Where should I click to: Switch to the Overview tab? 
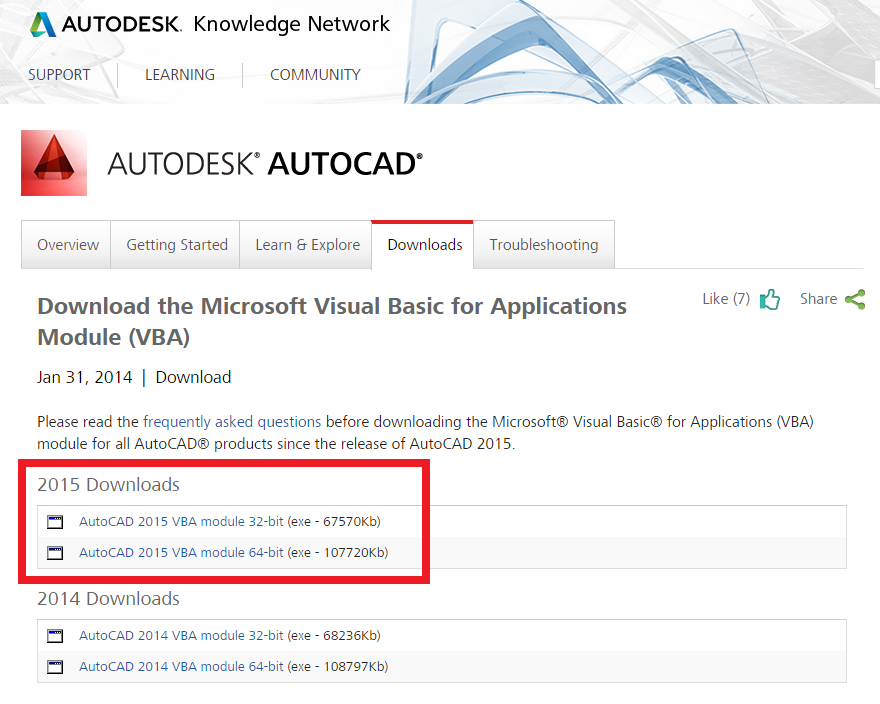click(x=67, y=245)
